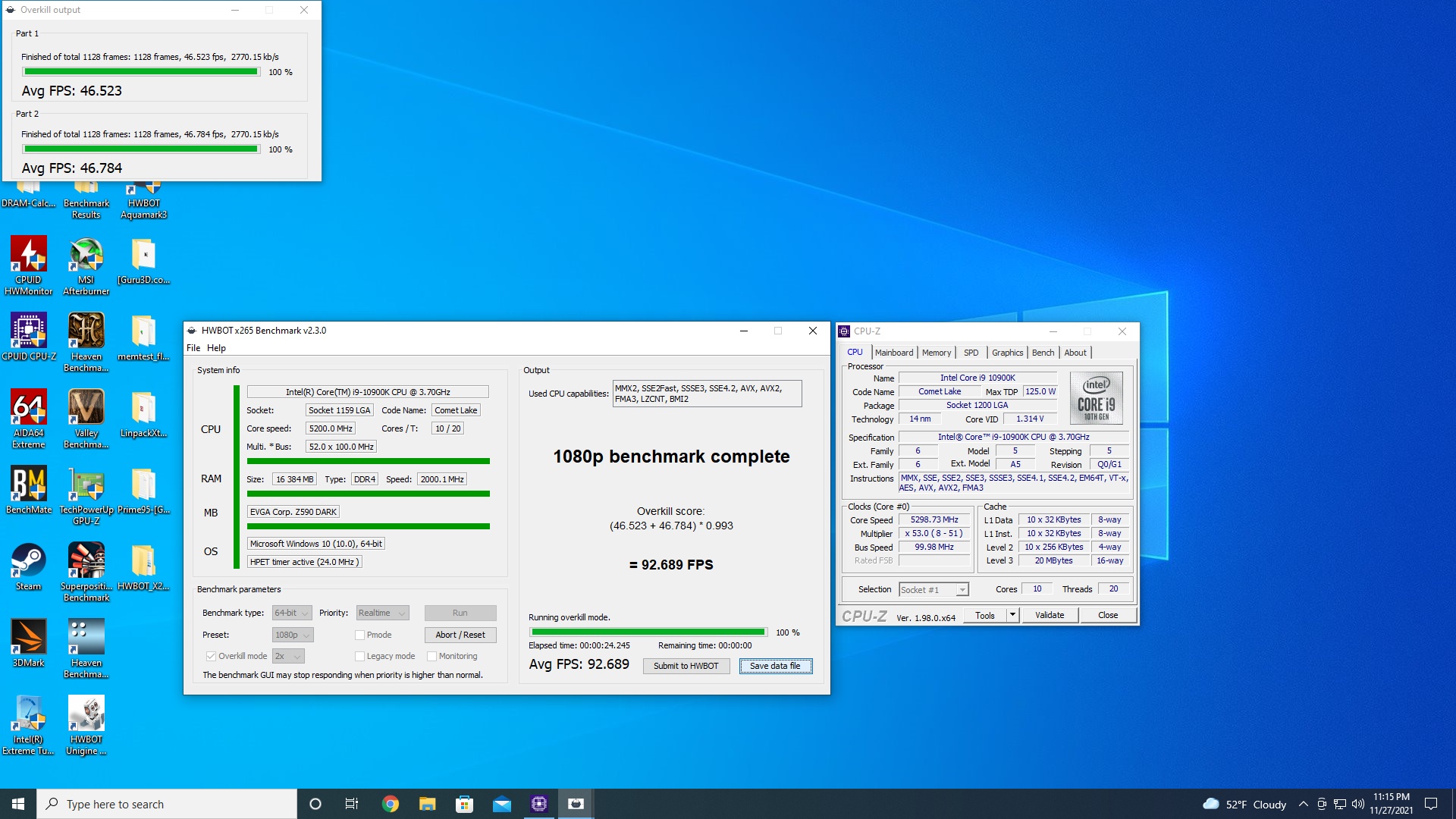Open LinpackXt folder icon
The image size is (1456, 819).
pos(143,413)
